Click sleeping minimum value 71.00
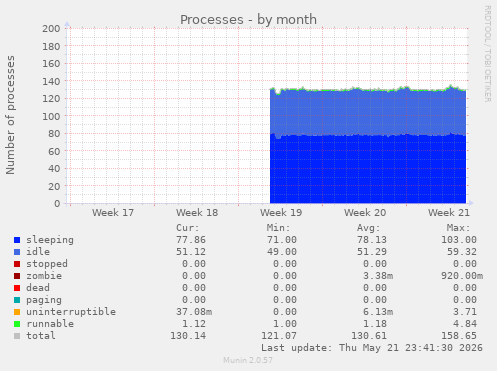Viewport: 497px width, 371px height. click(x=282, y=240)
